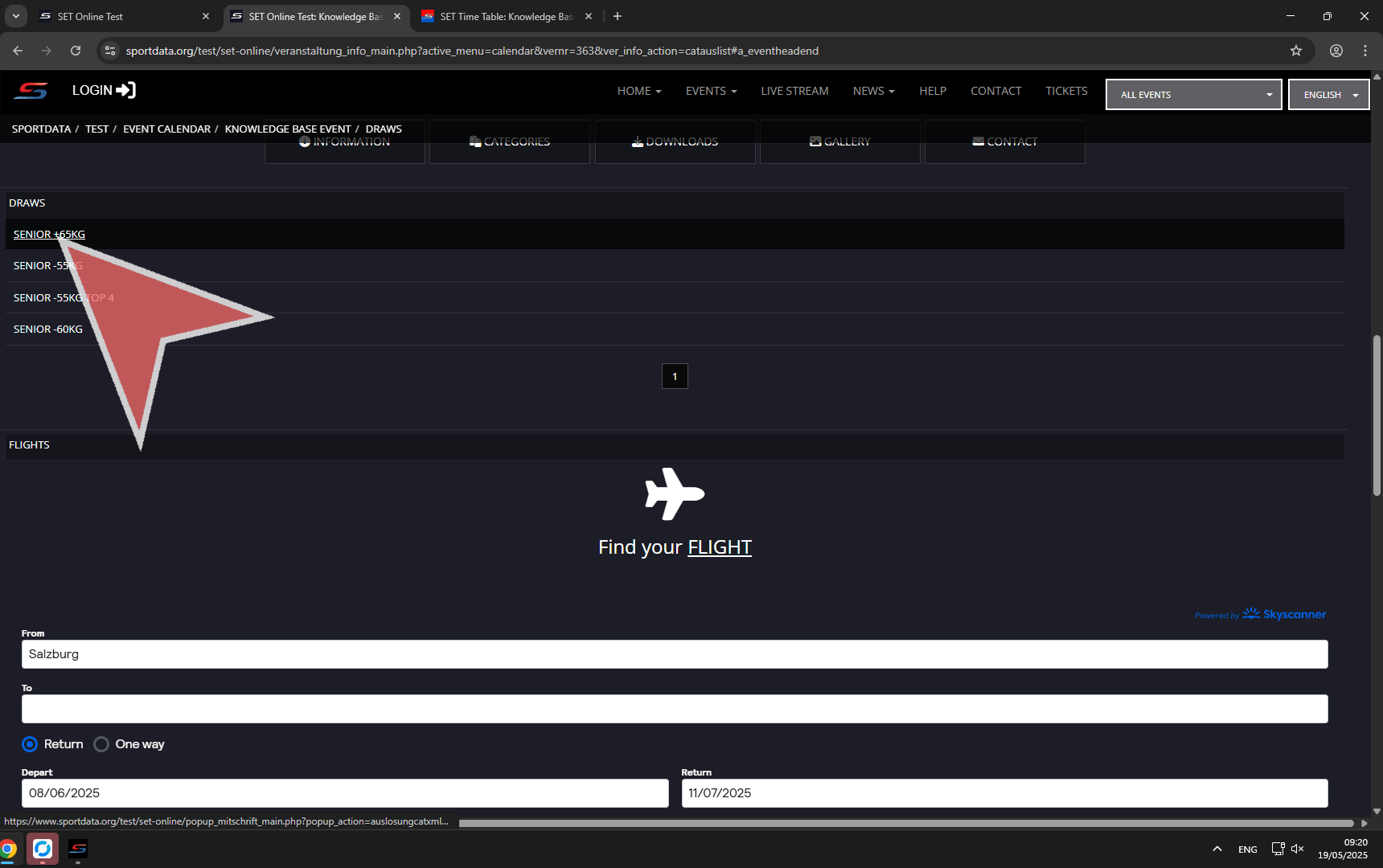Viewport: 1383px width, 868px height.
Task: Open the HELP menu item
Action: pyautogui.click(x=932, y=91)
